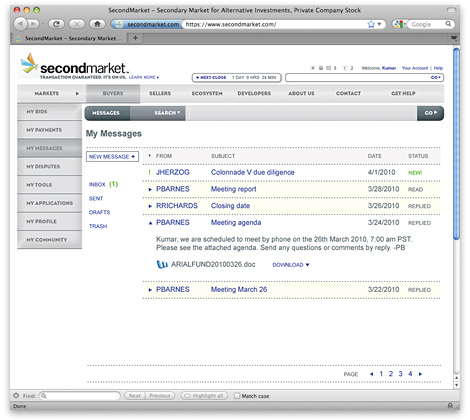Click the lock icon in status bar

(450, 406)
